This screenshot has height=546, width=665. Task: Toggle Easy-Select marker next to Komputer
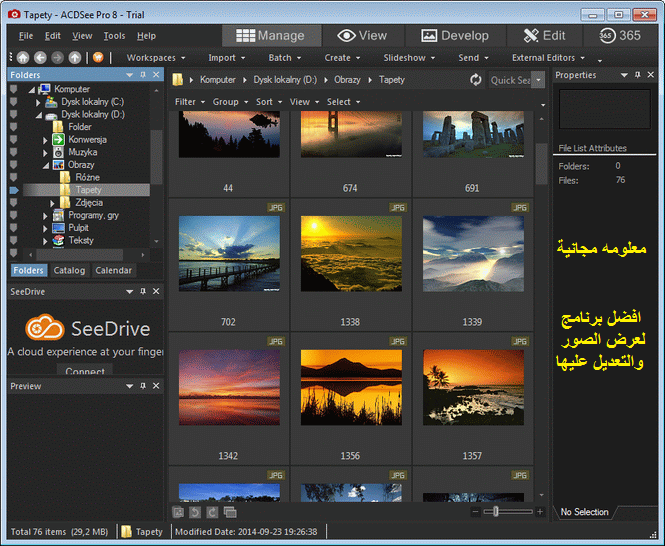click(14, 89)
